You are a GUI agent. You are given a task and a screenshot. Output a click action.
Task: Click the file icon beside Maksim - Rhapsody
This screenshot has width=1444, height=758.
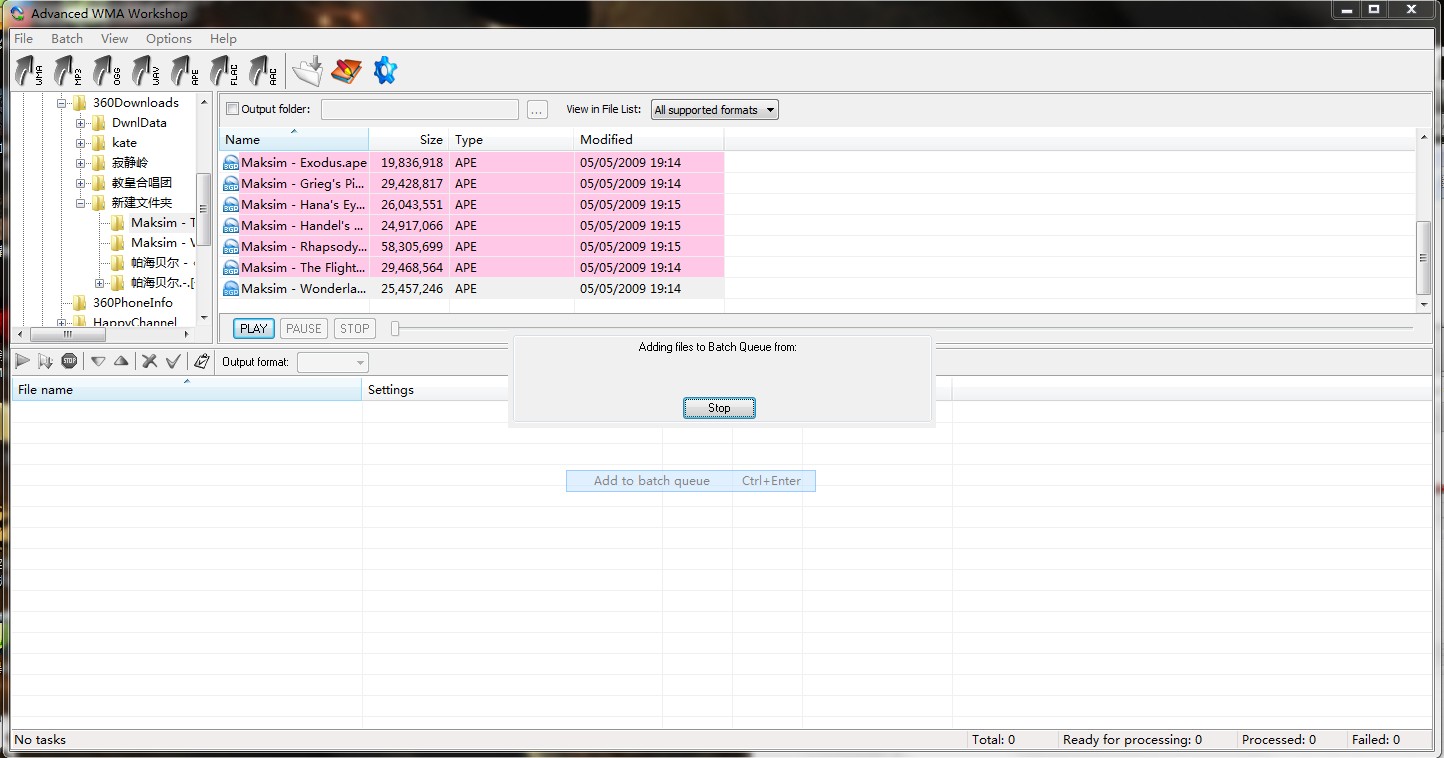click(x=231, y=246)
